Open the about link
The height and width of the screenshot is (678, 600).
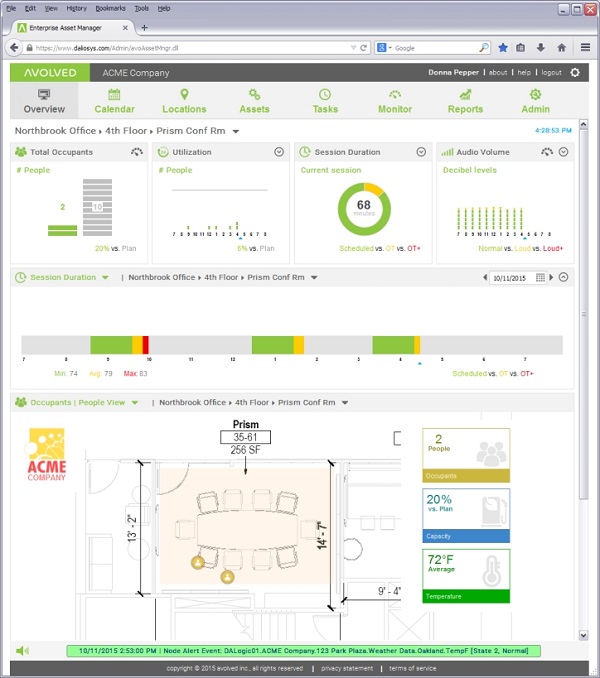click(498, 73)
